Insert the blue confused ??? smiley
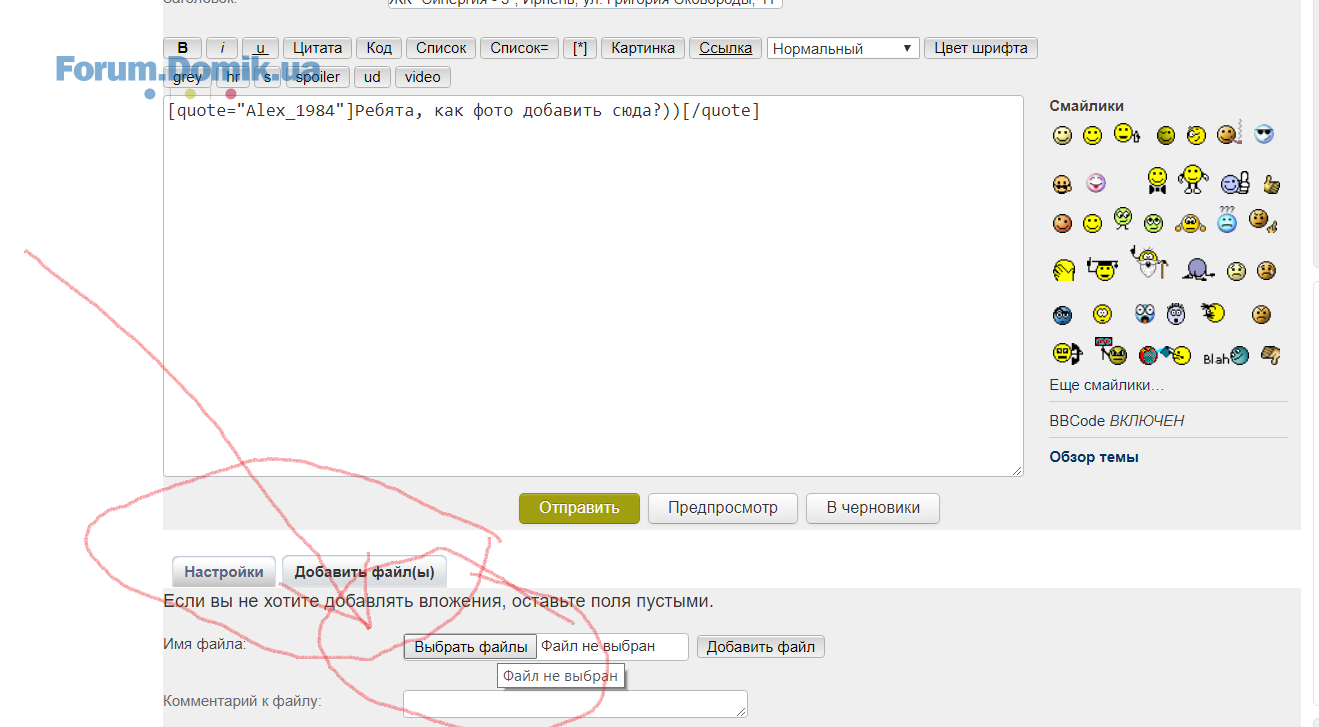The width and height of the screenshot is (1319, 727). (x=1227, y=220)
